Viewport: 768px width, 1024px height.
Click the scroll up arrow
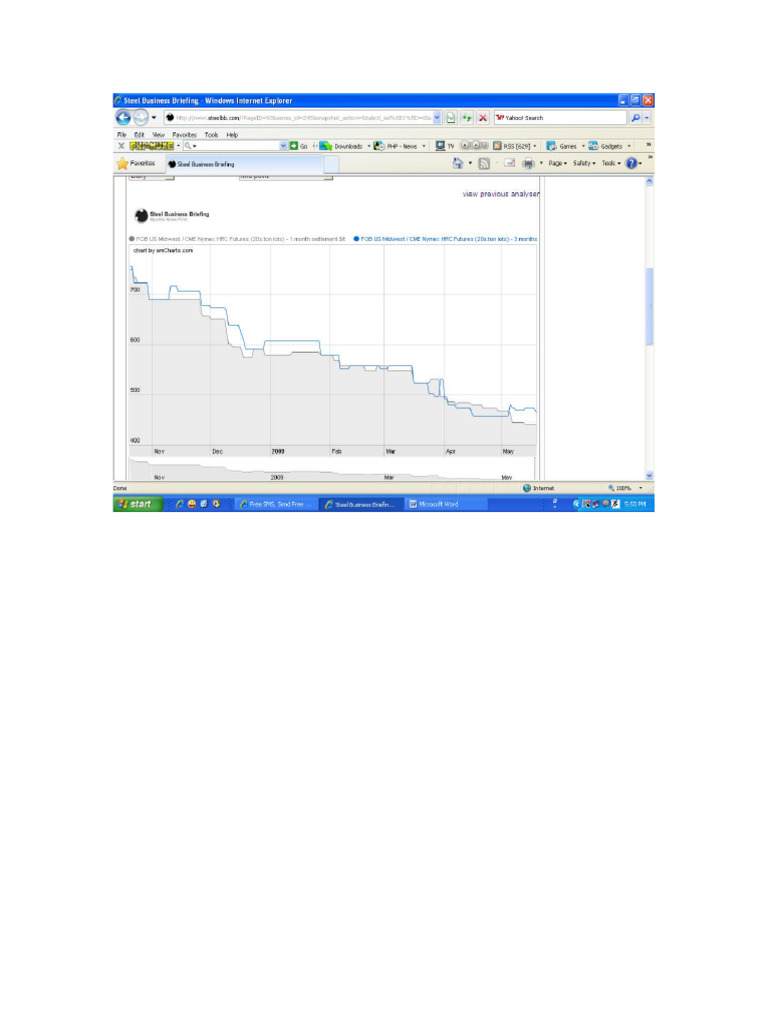[x=649, y=181]
